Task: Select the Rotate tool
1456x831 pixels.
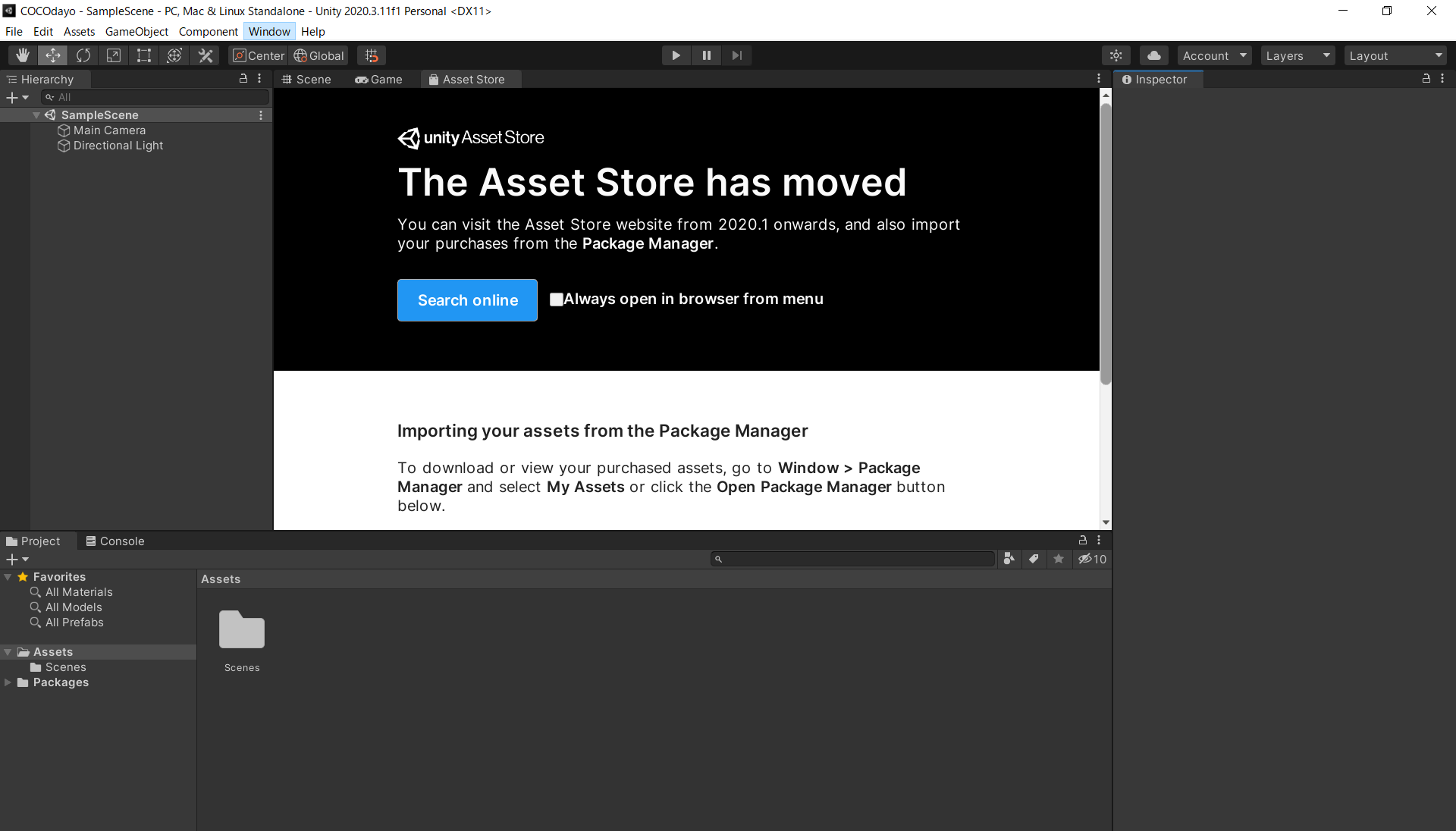Action: coord(83,55)
